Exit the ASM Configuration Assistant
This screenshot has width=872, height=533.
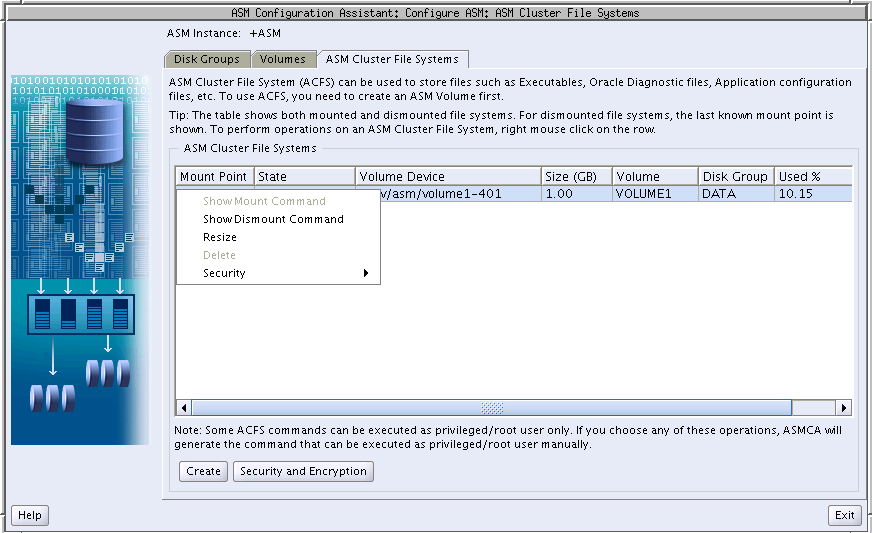click(x=844, y=515)
